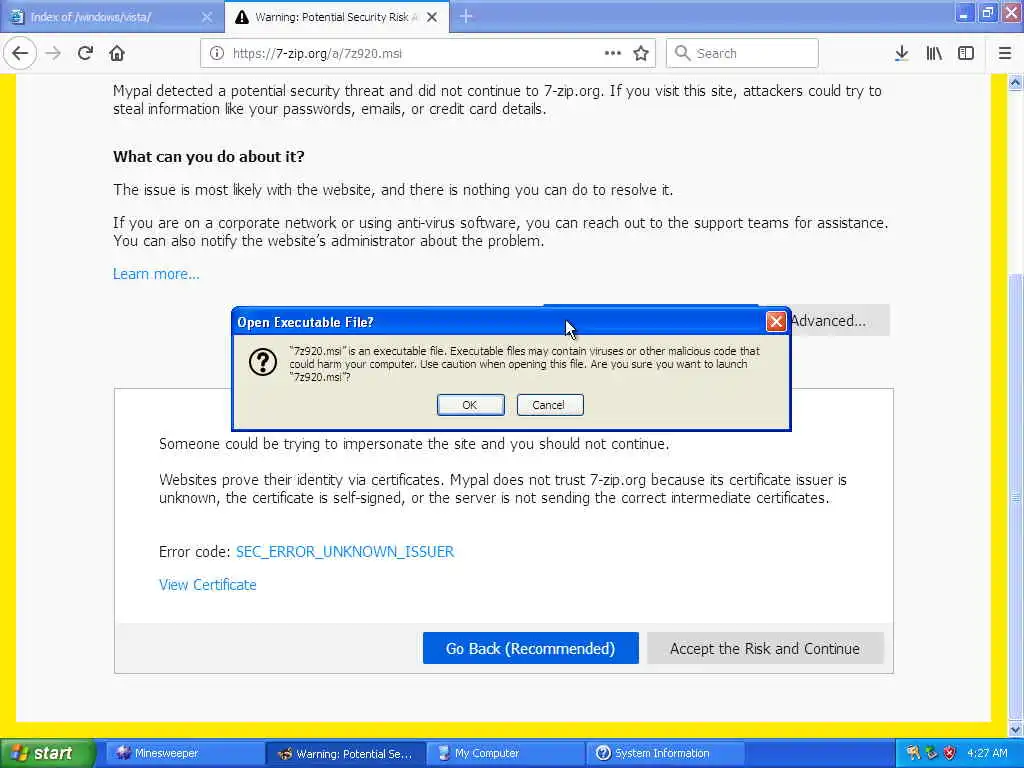Click the red security shield tray icon
This screenshot has width=1024, height=768.
click(950, 753)
